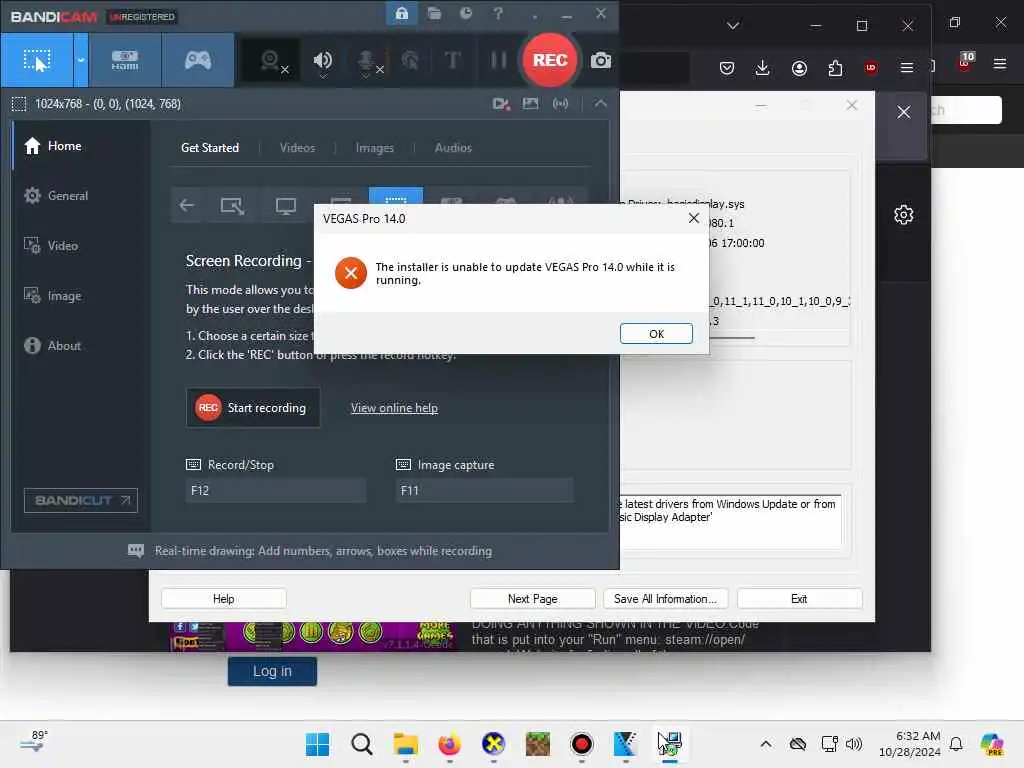Toggle mouse click effects icon in Bandicam
This screenshot has width=1024, height=768.
pos(410,61)
